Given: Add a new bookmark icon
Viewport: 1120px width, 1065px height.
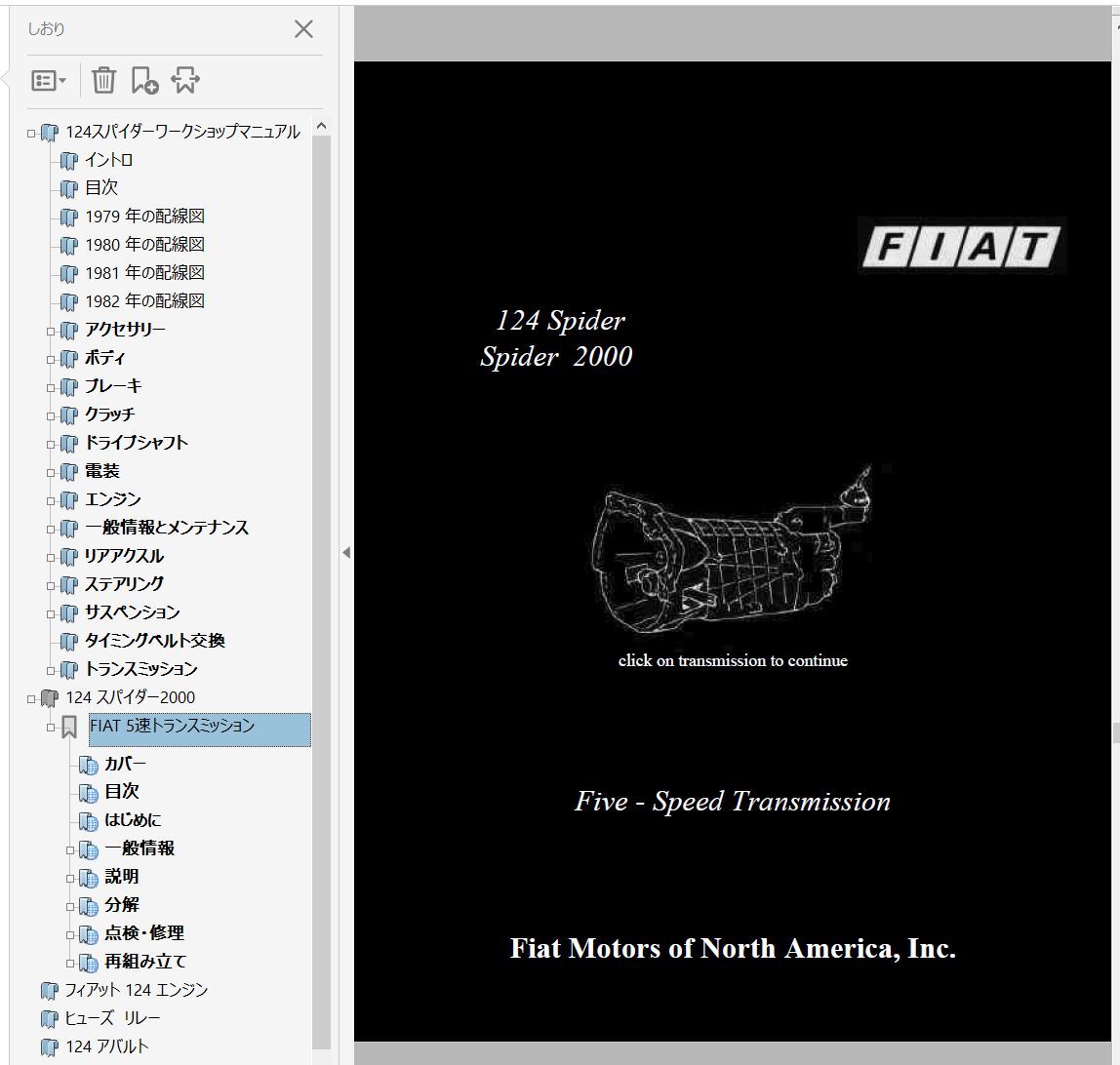Looking at the screenshot, I should point(144,80).
